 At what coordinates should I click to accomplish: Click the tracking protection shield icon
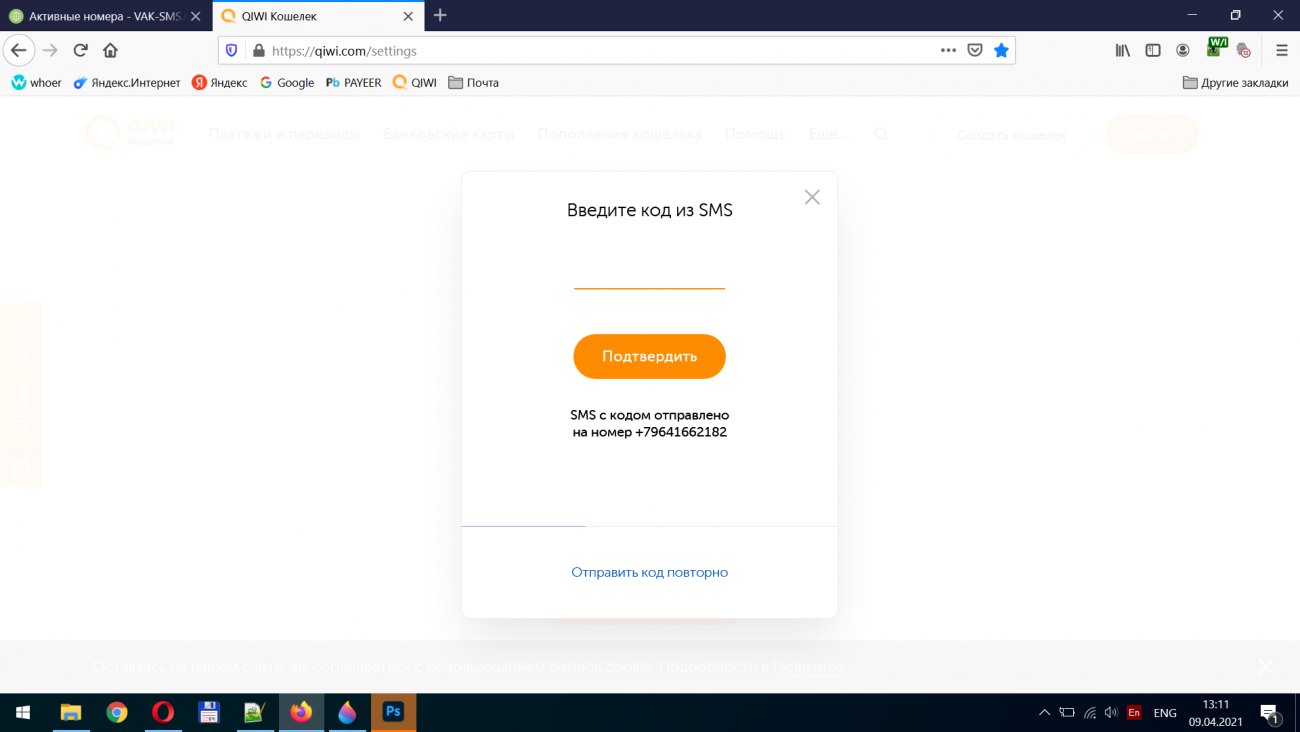(232, 50)
